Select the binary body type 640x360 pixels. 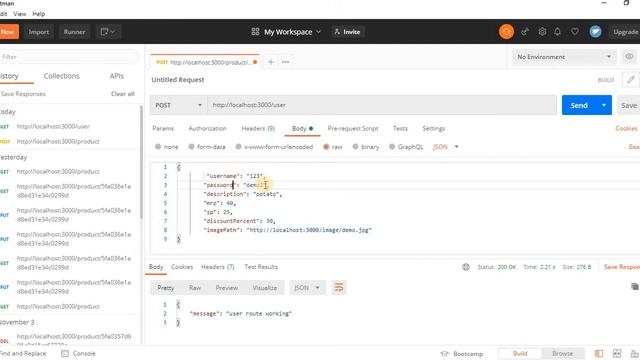tap(366, 147)
